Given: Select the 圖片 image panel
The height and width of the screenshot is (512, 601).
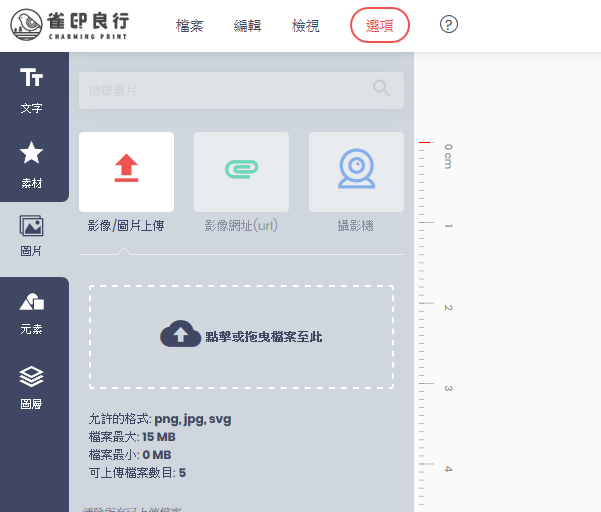Looking at the screenshot, I should (x=31, y=236).
